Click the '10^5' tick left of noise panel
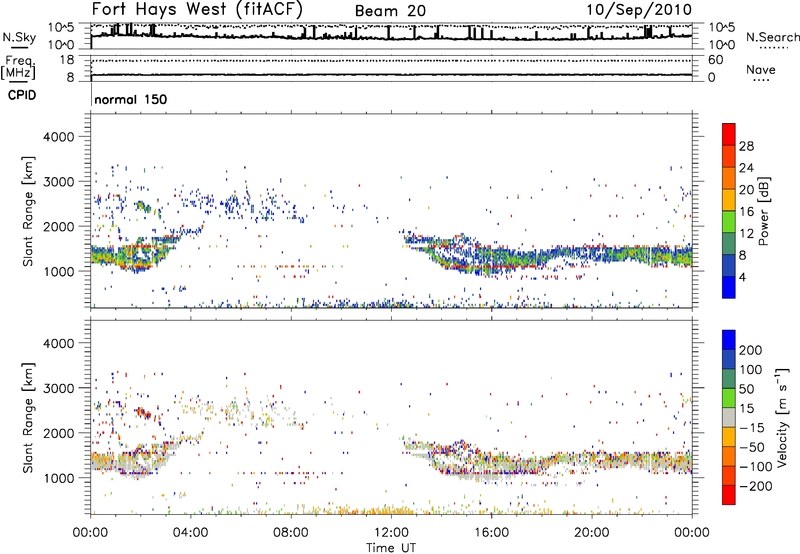800x554 pixels. (x=61, y=28)
